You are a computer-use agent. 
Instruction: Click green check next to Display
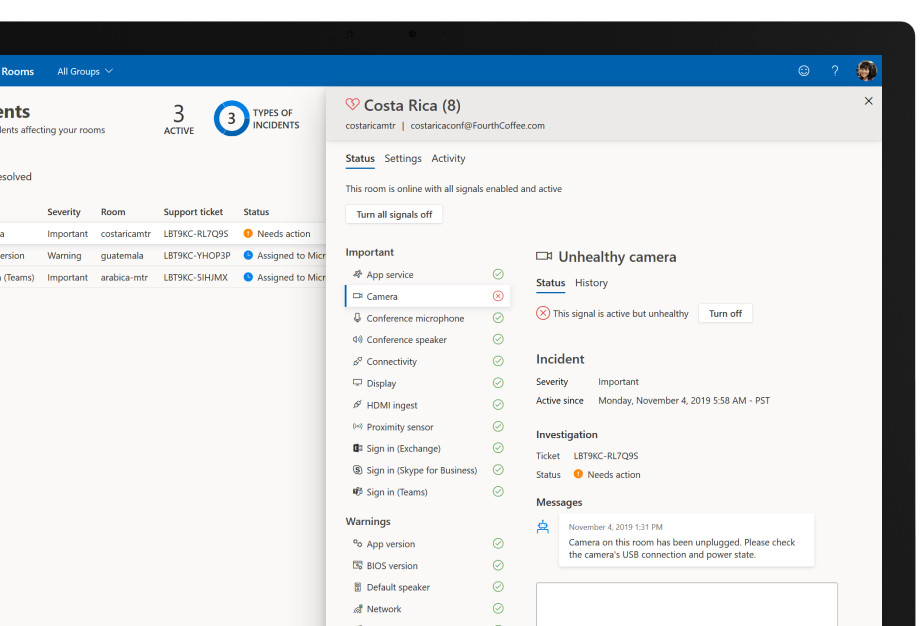[498, 383]
